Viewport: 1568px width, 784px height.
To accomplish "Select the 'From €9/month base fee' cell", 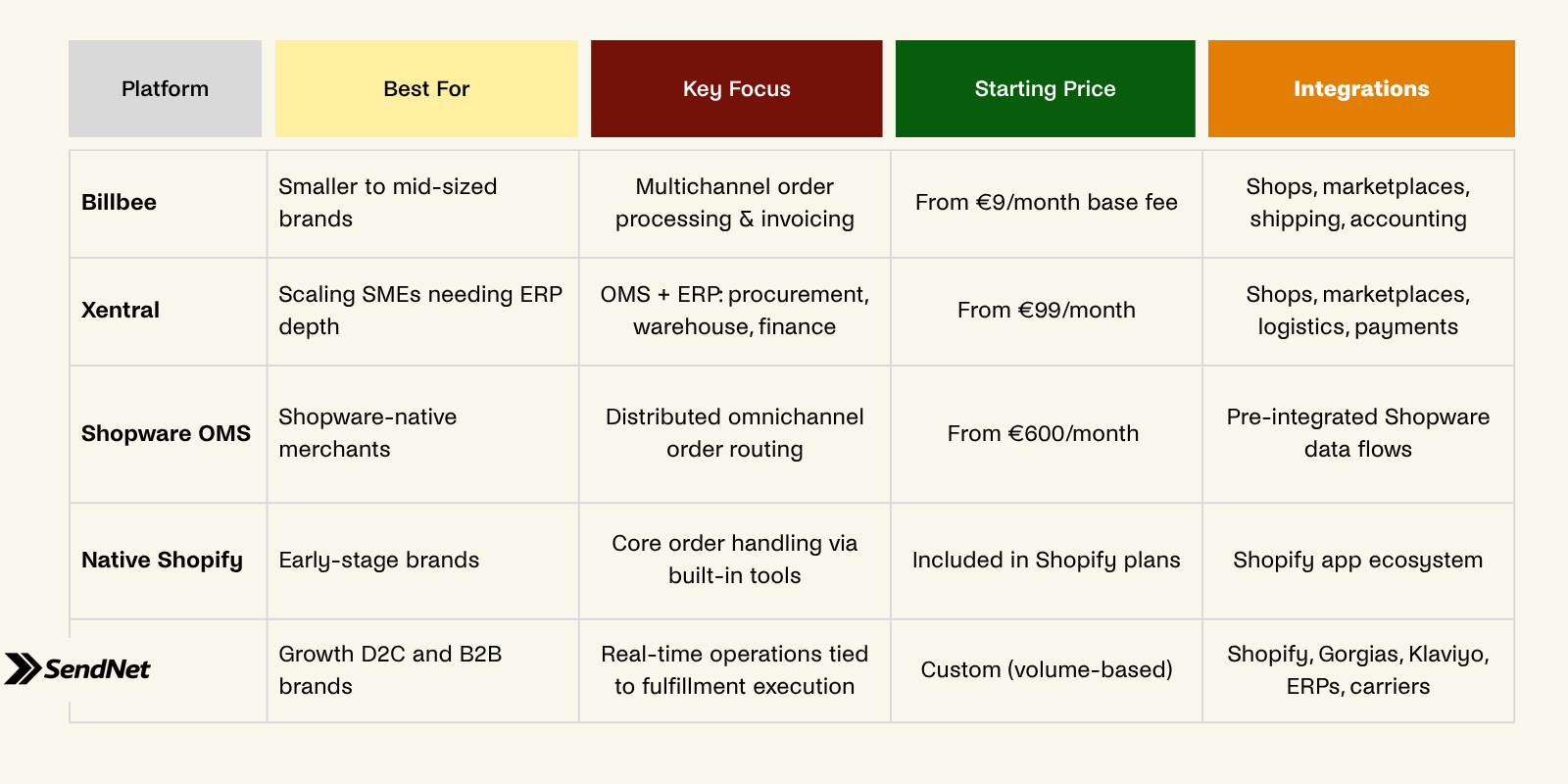I will tap(1047, 203).
